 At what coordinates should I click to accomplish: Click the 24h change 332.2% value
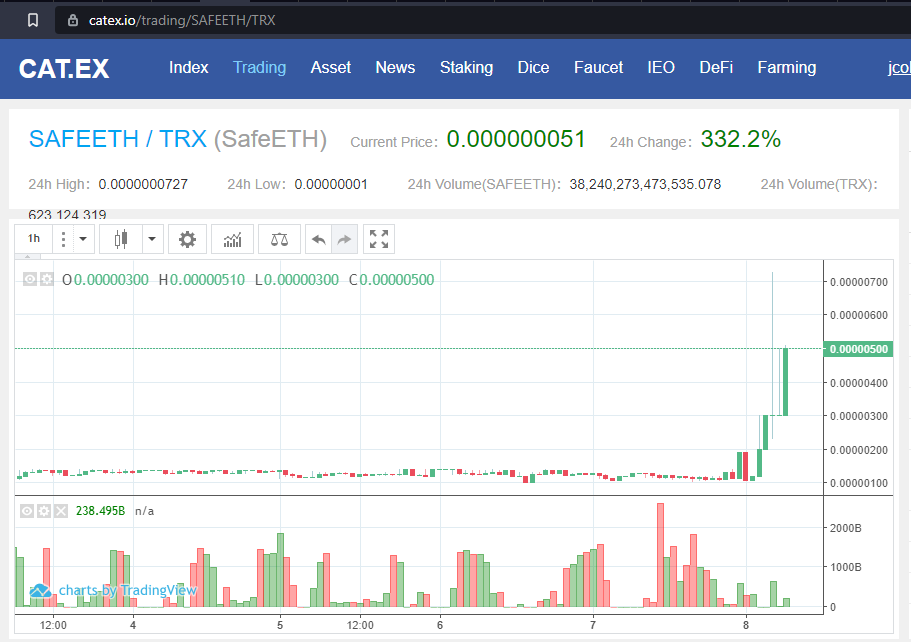740,139
